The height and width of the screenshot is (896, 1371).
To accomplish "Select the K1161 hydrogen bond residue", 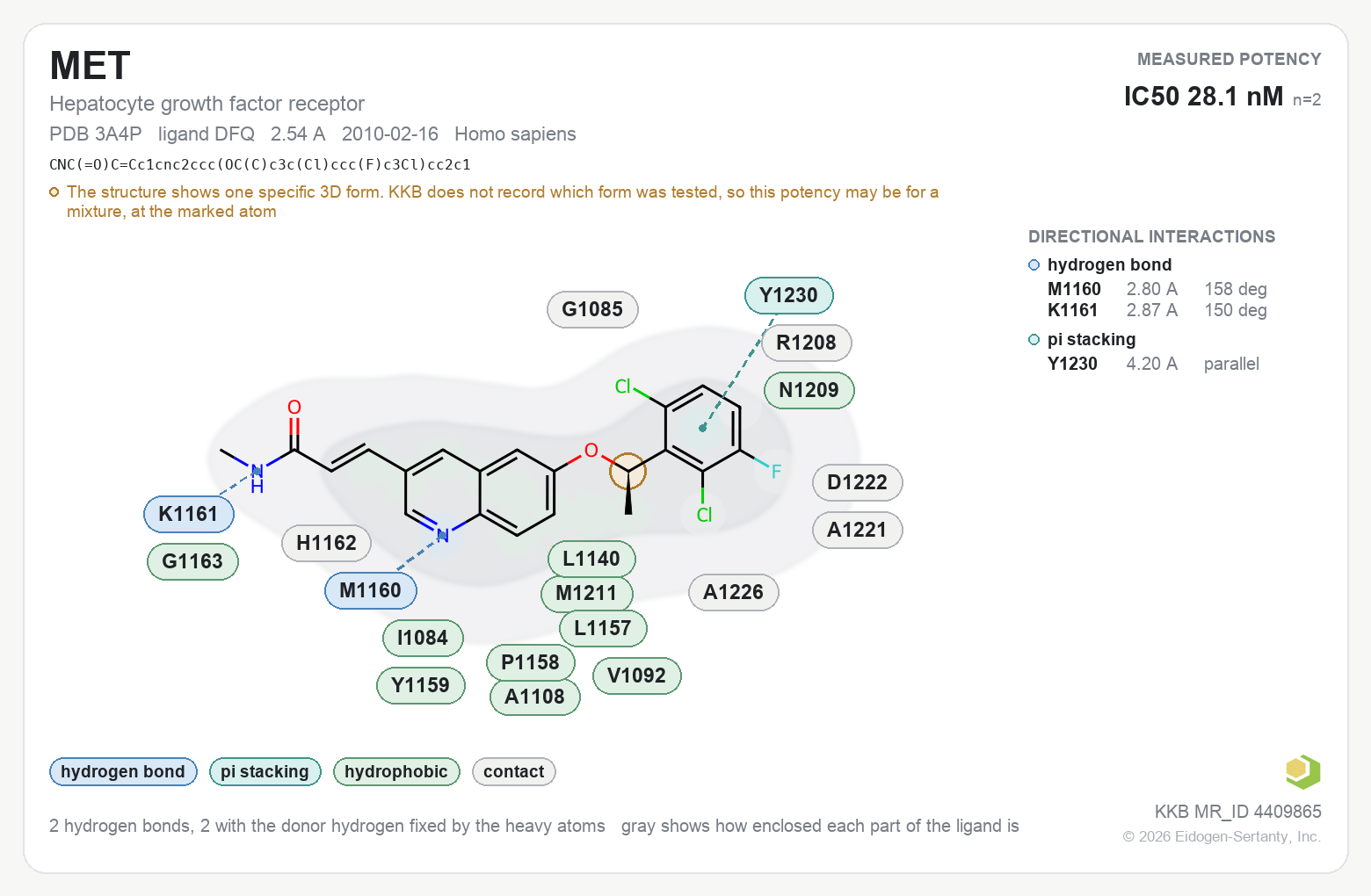I will 189,514.
